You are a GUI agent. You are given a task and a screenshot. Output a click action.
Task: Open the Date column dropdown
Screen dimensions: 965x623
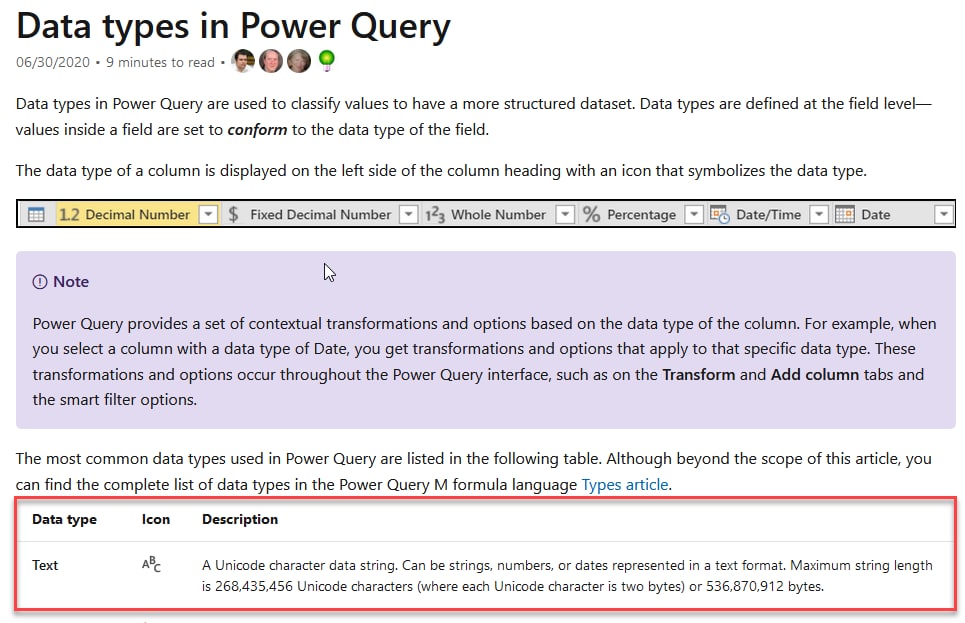[943, 214]
